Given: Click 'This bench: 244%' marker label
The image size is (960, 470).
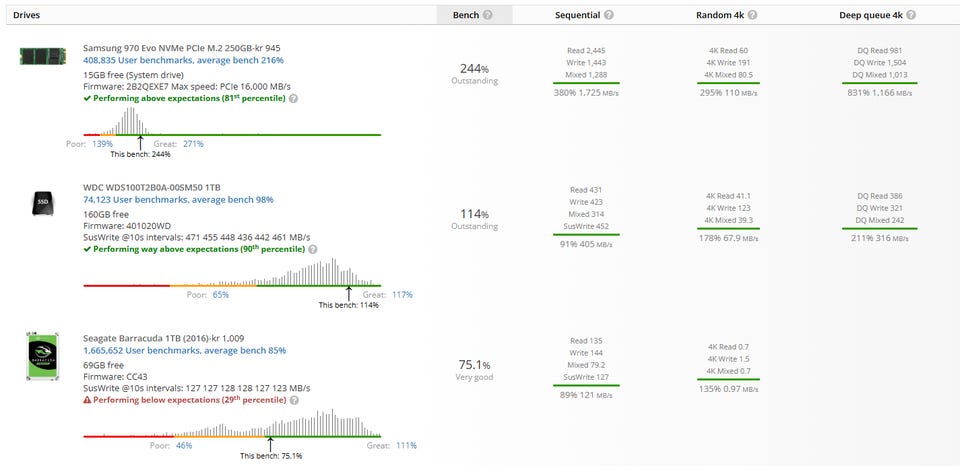Looking at the screenshot, I should click(140, 155).
